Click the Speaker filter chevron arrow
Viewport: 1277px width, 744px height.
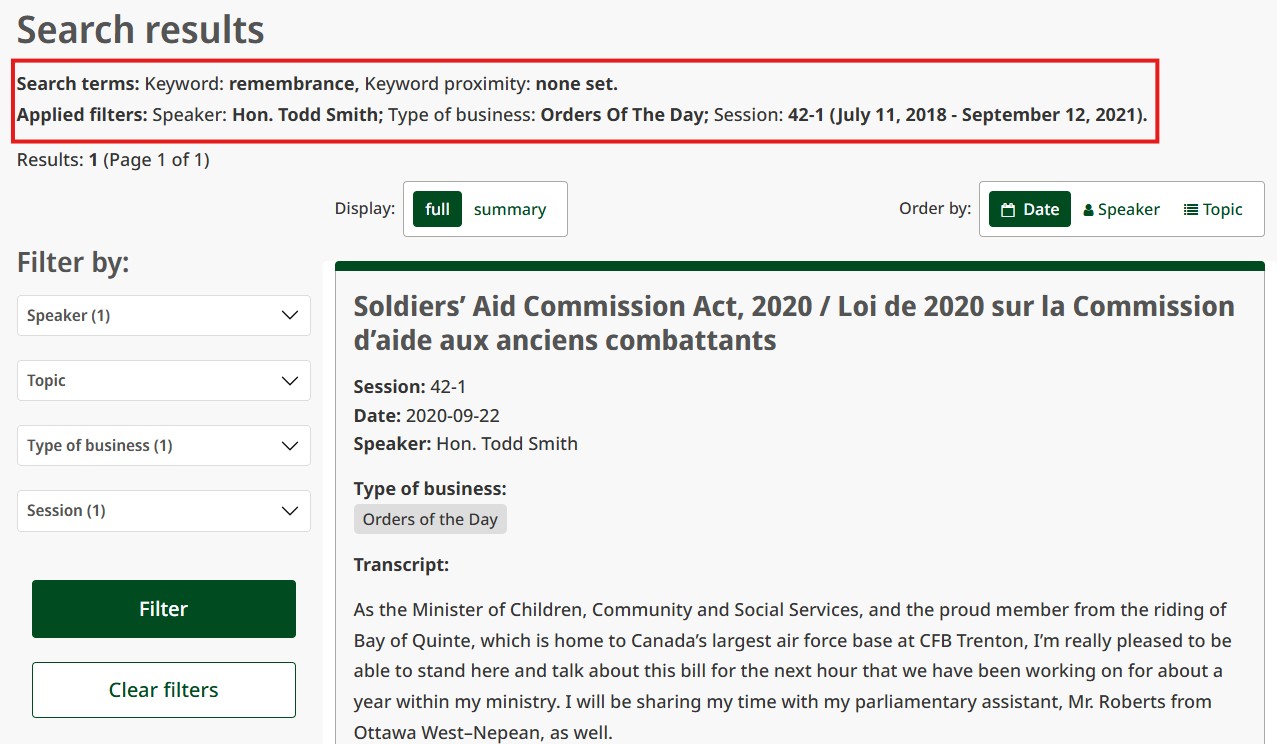click(x=289, y=315)
